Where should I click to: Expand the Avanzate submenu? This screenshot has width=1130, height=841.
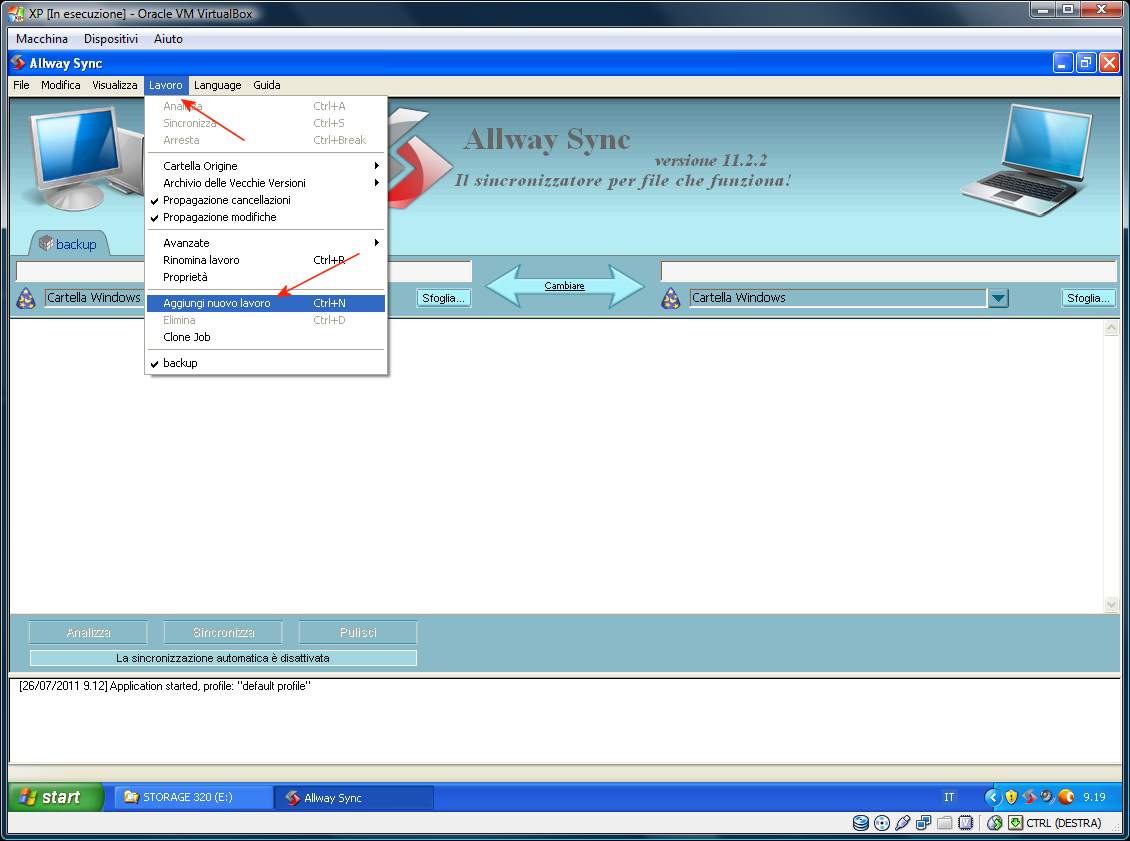(266, 243)
